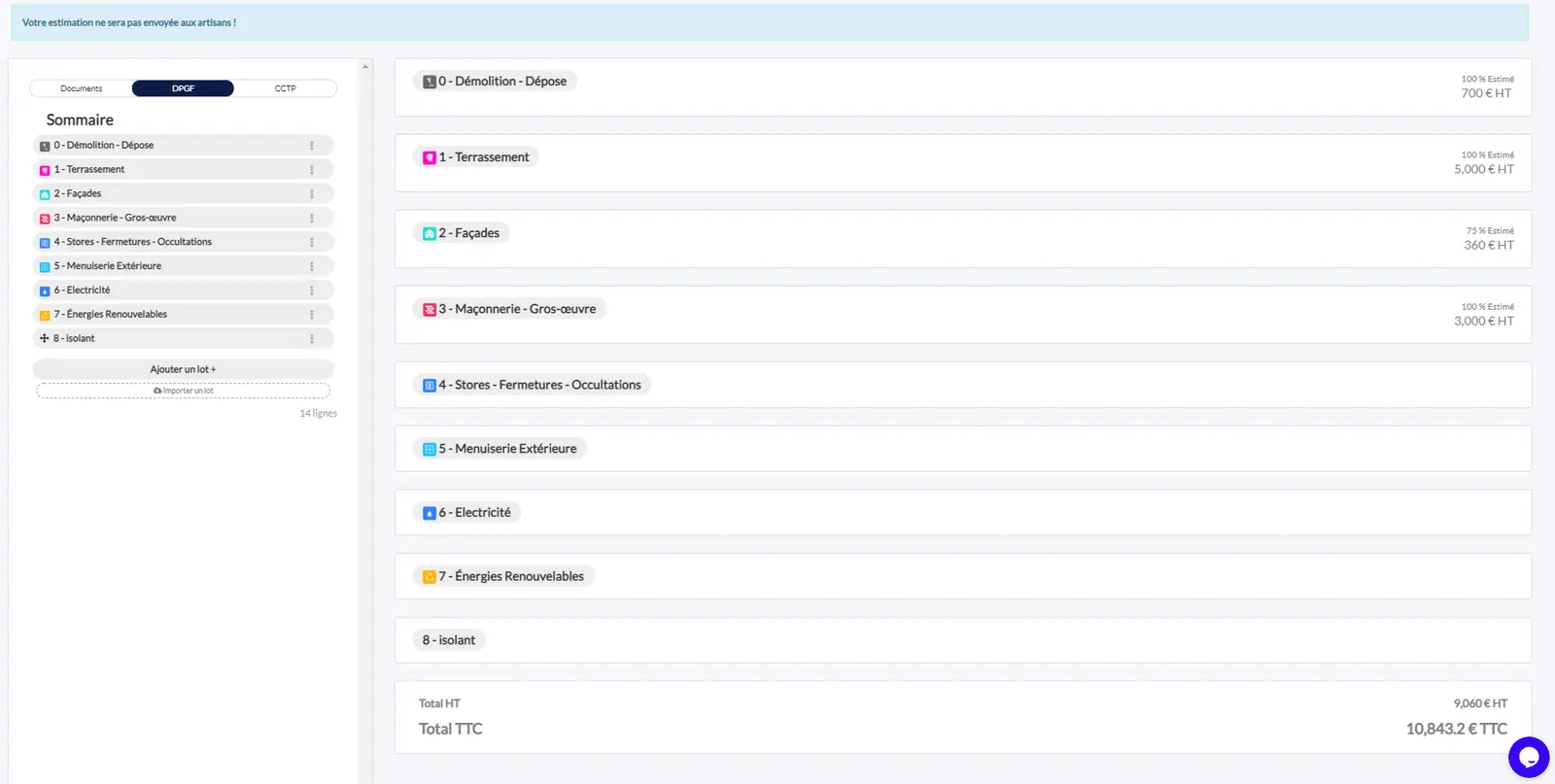The height and width of the screenshot is (784, 1555).
Task: Click the red Maçonnerie icon in Sommaire
Action: tap(45, 219)
